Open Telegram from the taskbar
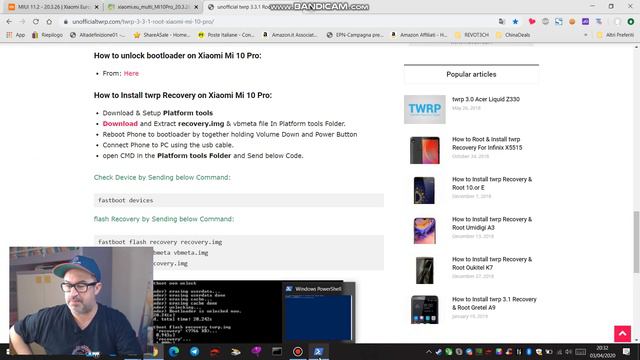Viewport: 640px width, 360px height. coord(194,351)
